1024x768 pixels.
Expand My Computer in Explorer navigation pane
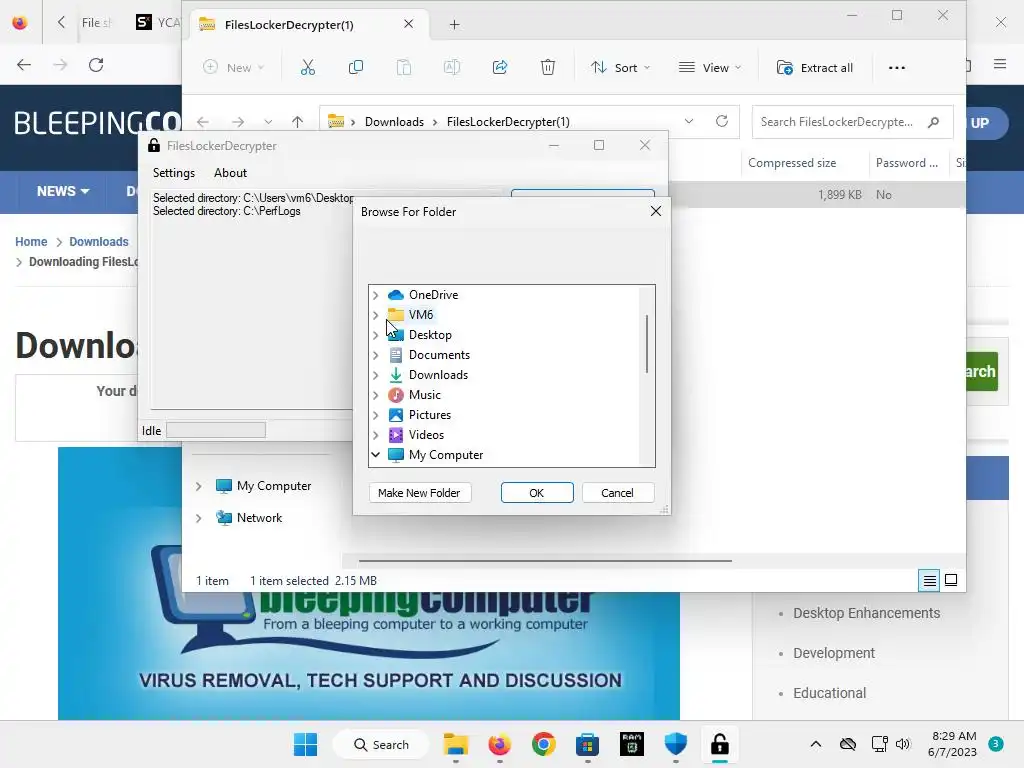tap(199, 486)
